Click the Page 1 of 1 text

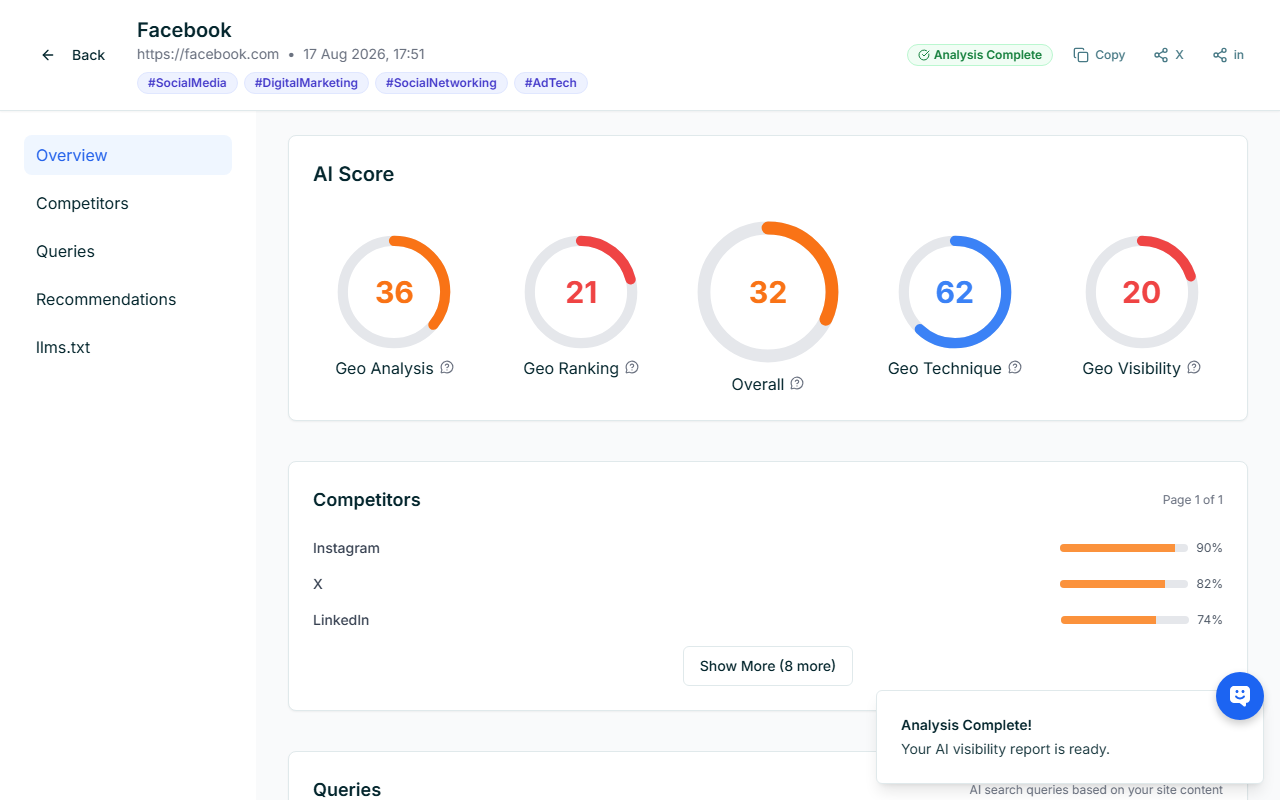click(1193, 499)
